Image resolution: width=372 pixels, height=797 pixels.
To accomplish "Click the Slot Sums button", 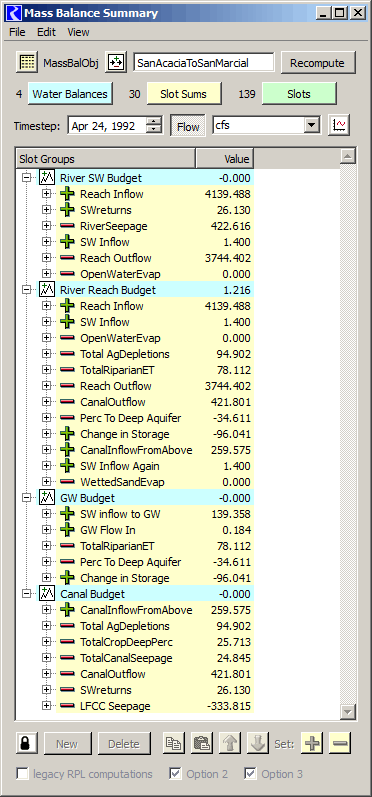I will (x=183, y=94).
